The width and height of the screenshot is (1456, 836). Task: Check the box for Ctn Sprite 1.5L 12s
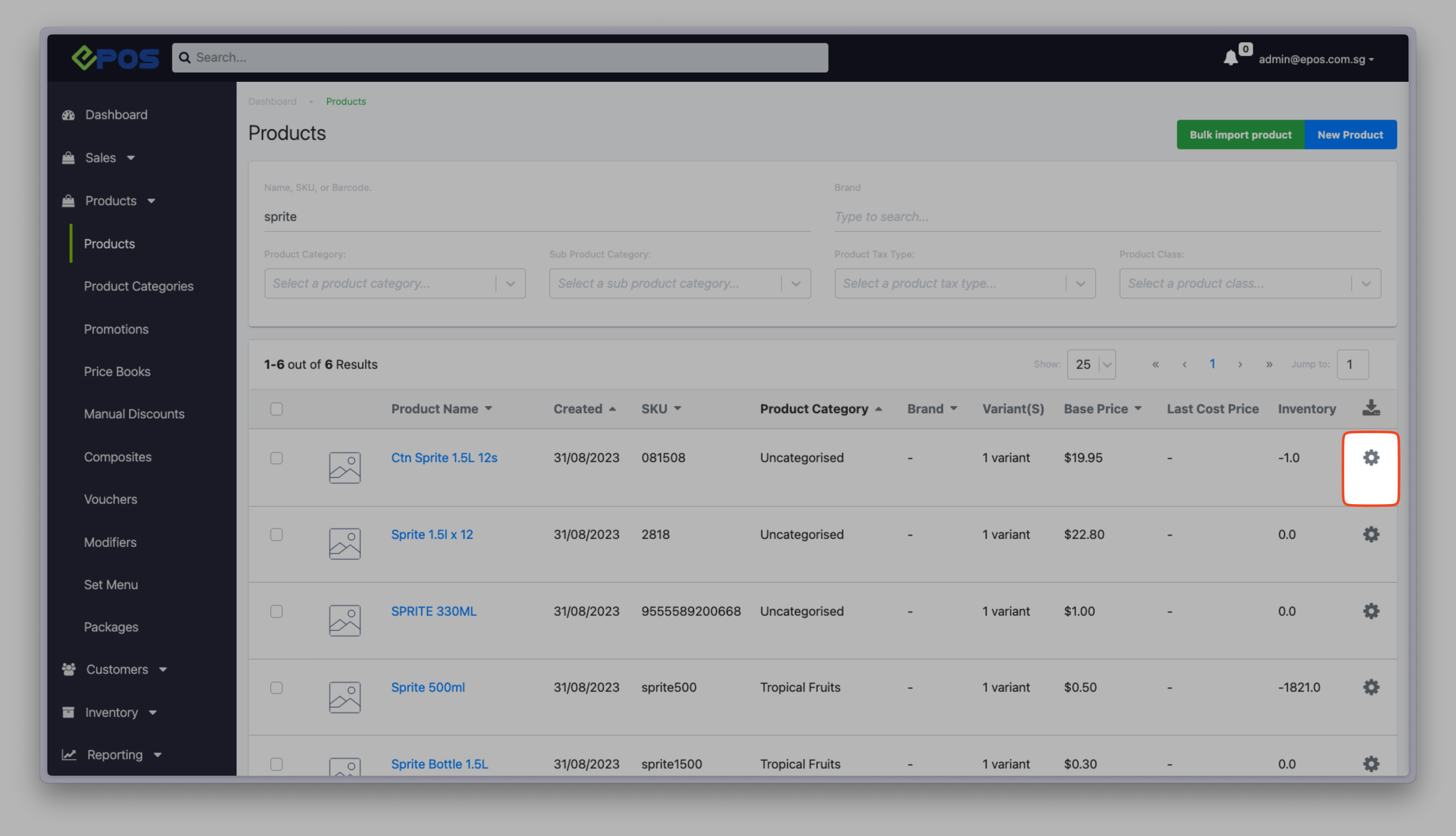(276, 458)
